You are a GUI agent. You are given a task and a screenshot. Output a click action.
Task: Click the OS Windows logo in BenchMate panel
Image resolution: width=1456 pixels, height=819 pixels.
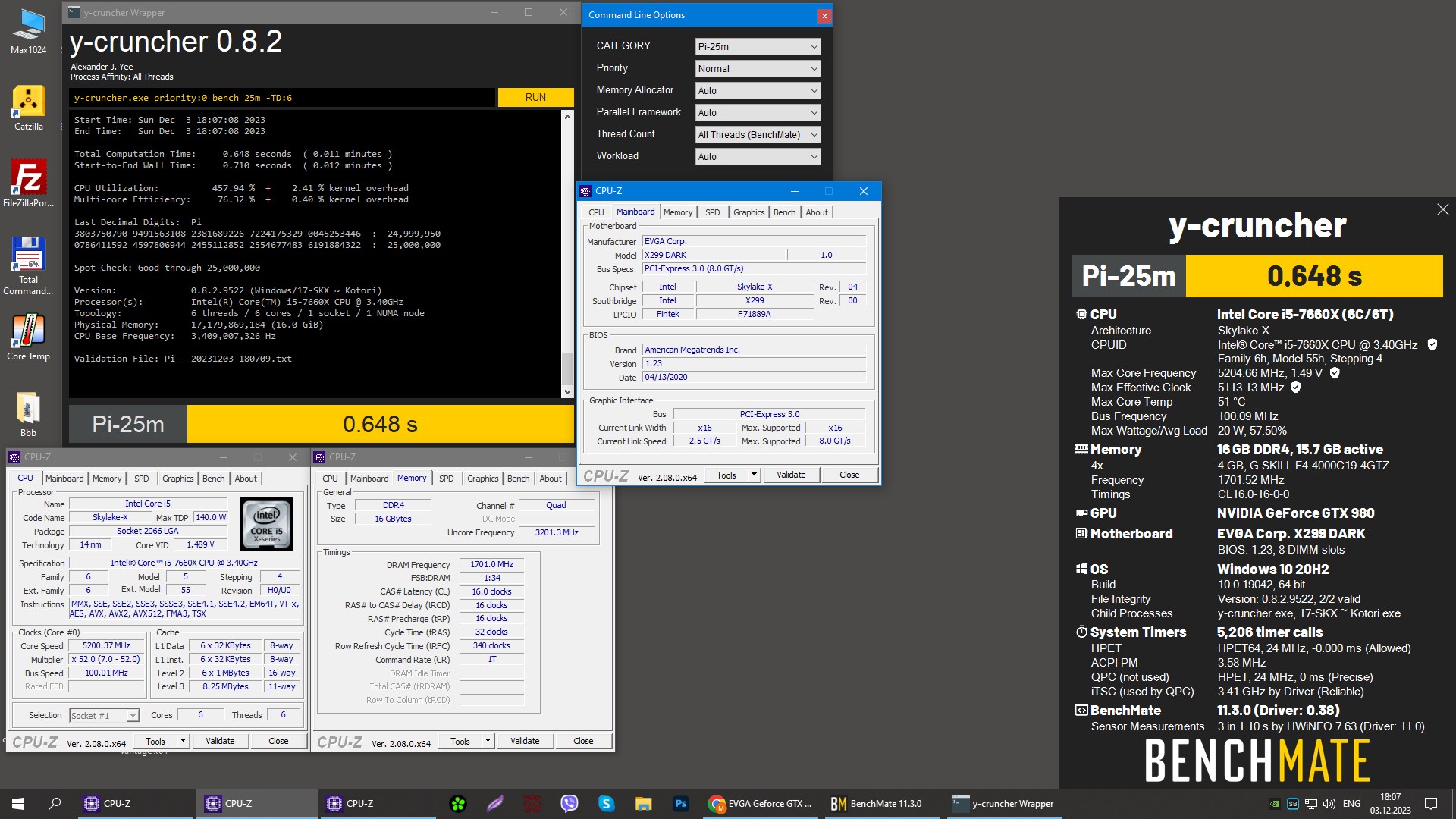1081,569
